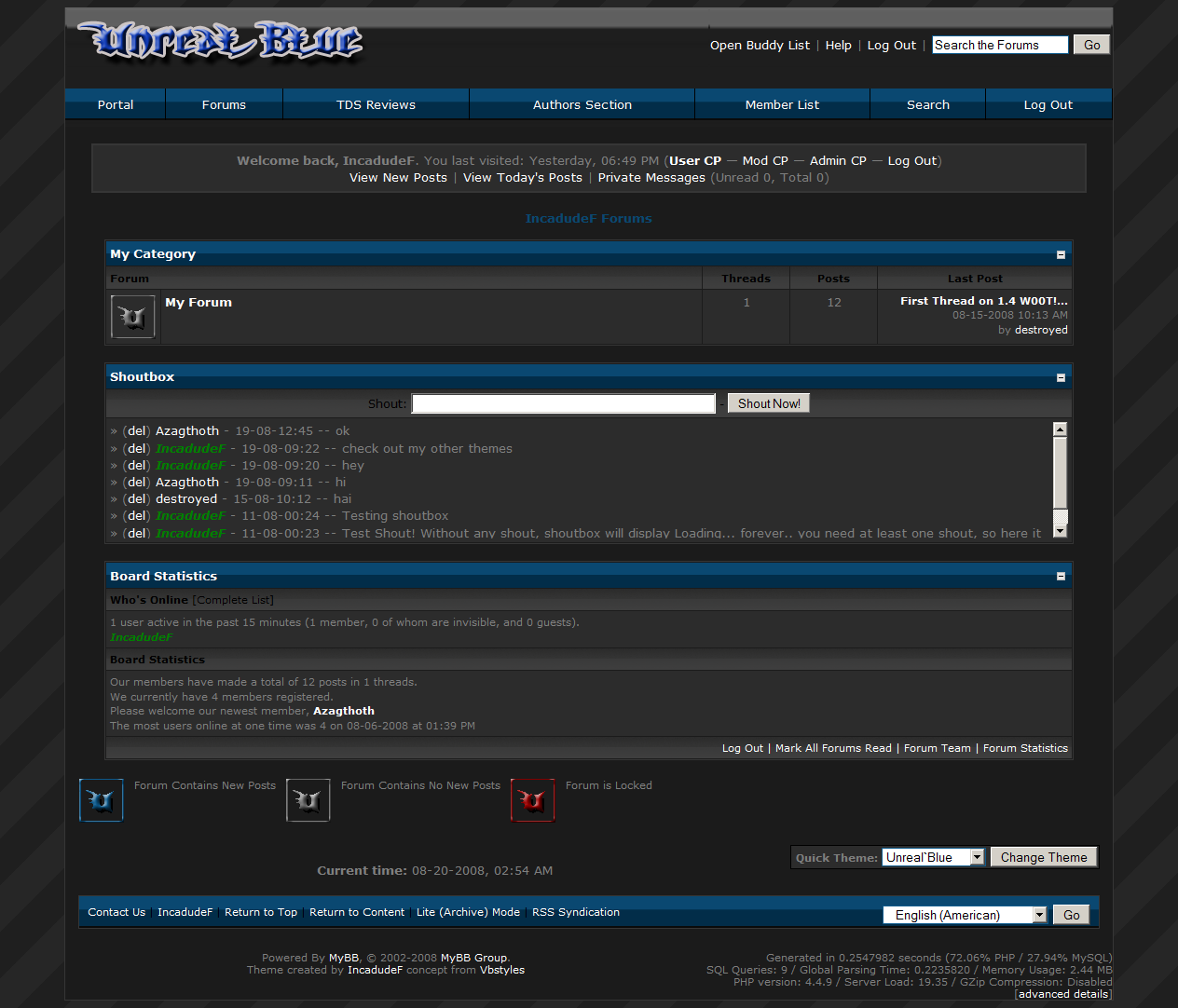This screenshot has height=1008, width=1178.
Task: Click the Change Theme button
Action: tap(1044, 857)
